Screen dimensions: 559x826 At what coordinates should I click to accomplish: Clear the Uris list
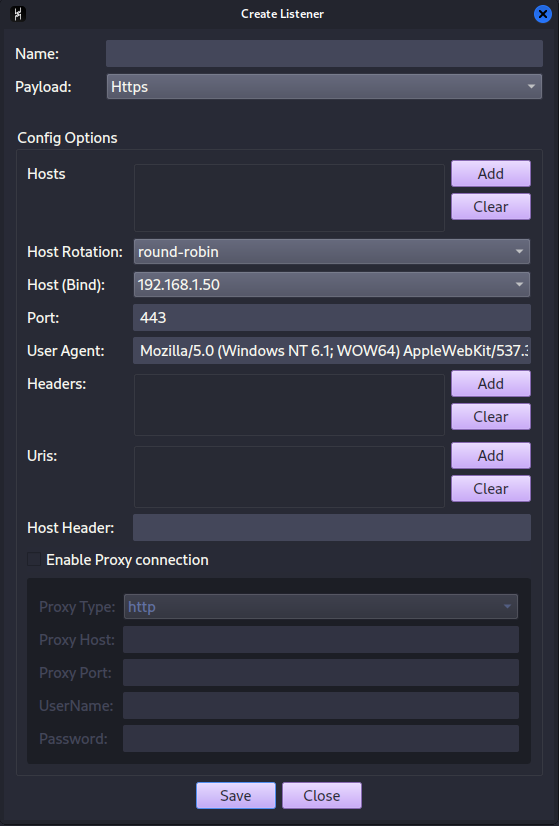click(491, 488)
